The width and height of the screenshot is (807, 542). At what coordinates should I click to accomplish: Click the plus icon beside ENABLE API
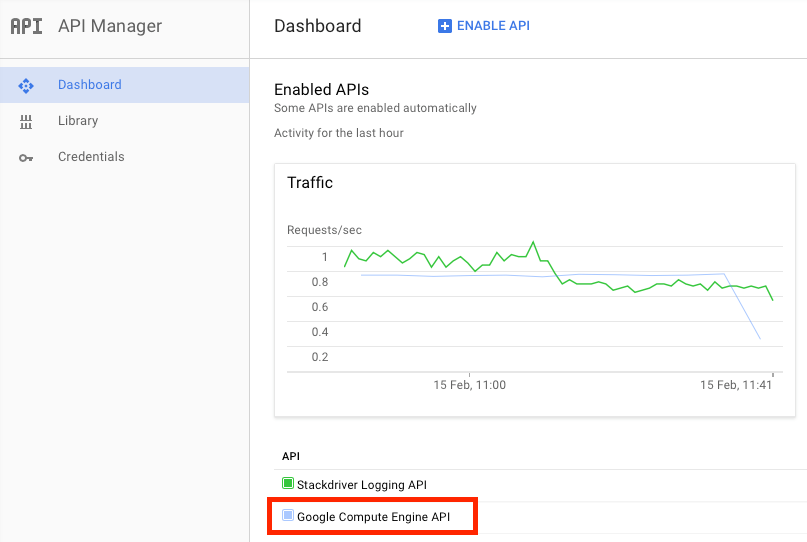point(445,26)
